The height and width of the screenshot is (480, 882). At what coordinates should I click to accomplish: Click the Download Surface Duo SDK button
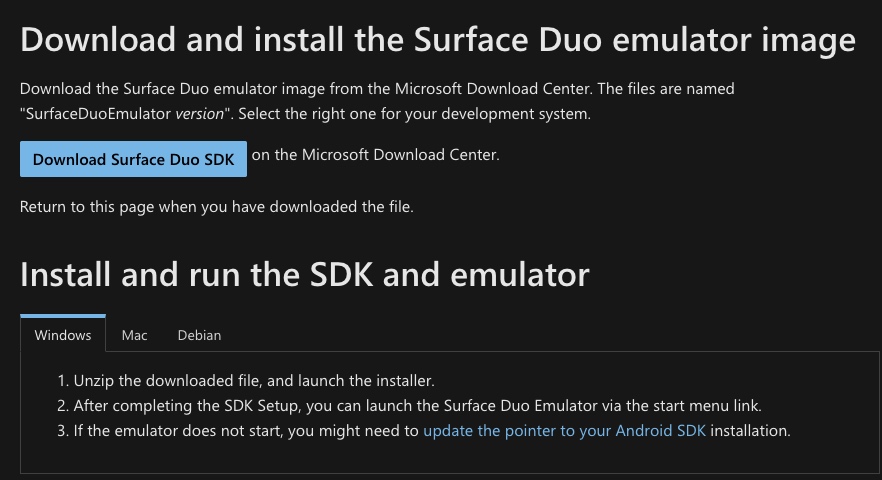pos(133,159)
